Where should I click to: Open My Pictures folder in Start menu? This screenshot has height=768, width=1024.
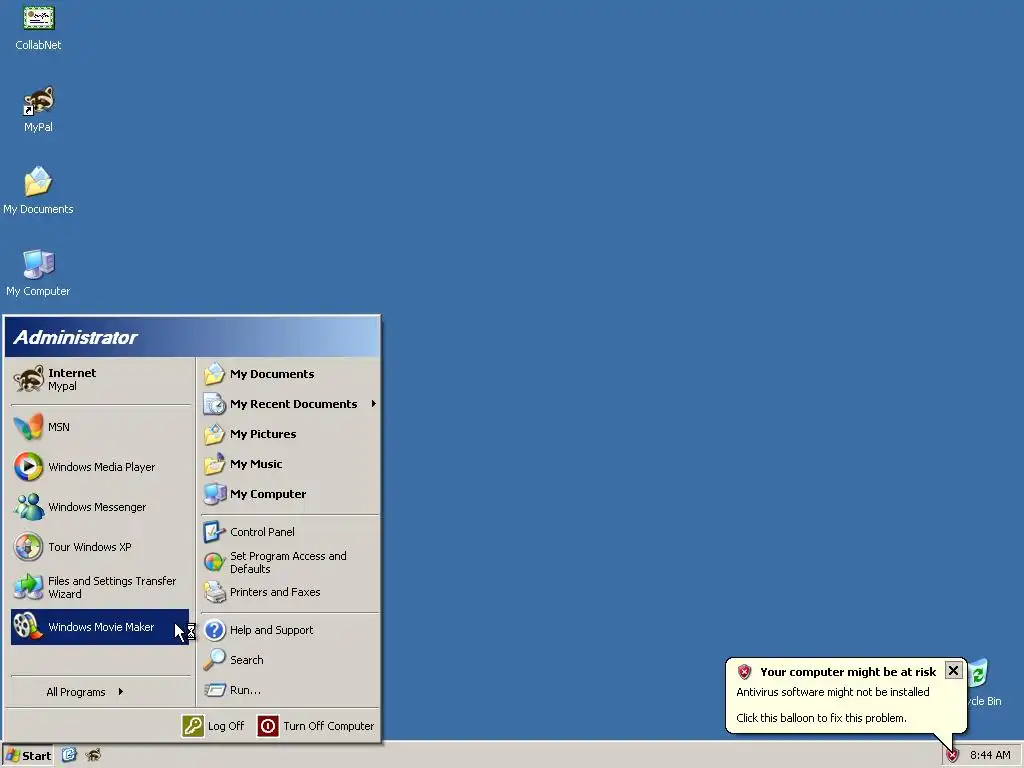[x=290, y=434]
